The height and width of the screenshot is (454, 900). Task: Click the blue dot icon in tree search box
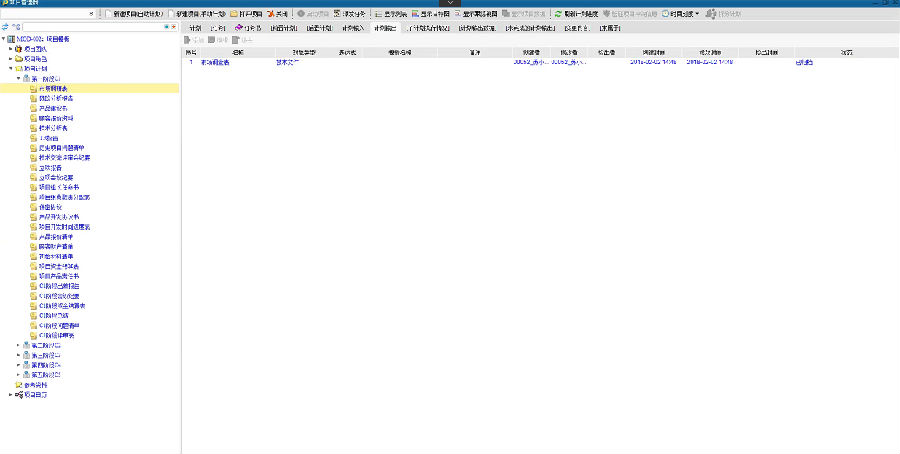coord(166,27)
